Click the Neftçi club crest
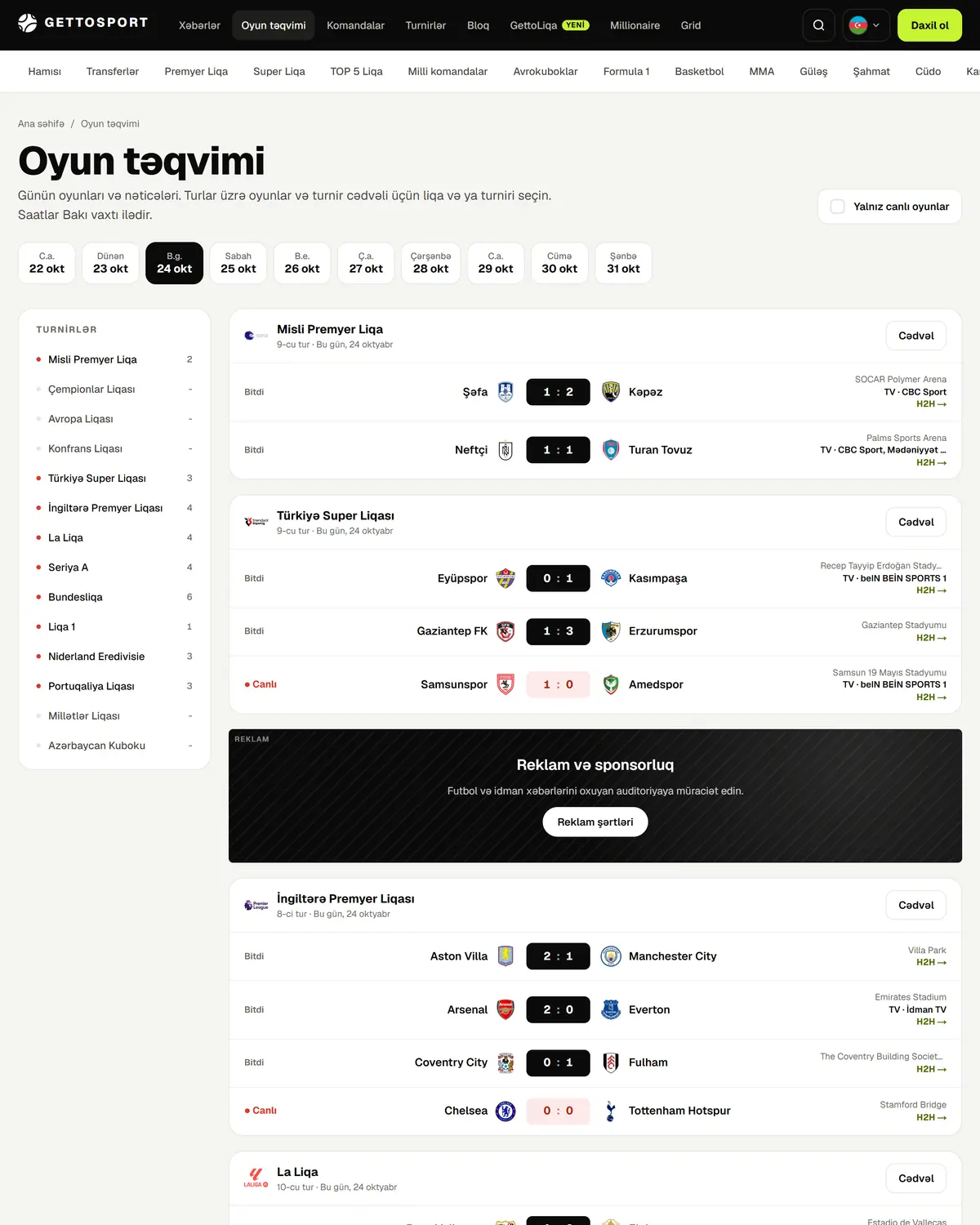Screen dimensions: 980x1225 coord(506,450)
